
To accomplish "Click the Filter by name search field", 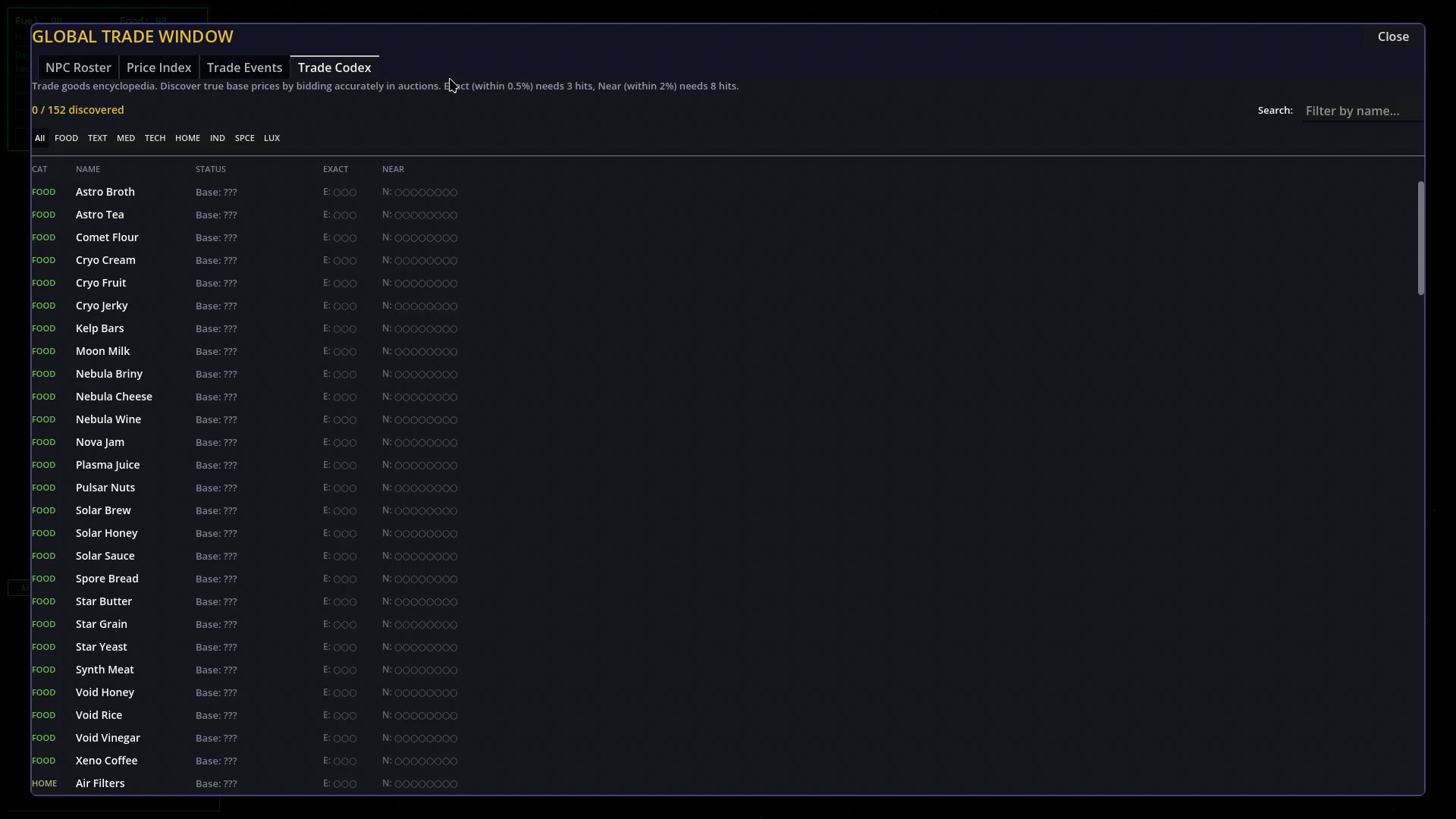I will (1360, 111).
